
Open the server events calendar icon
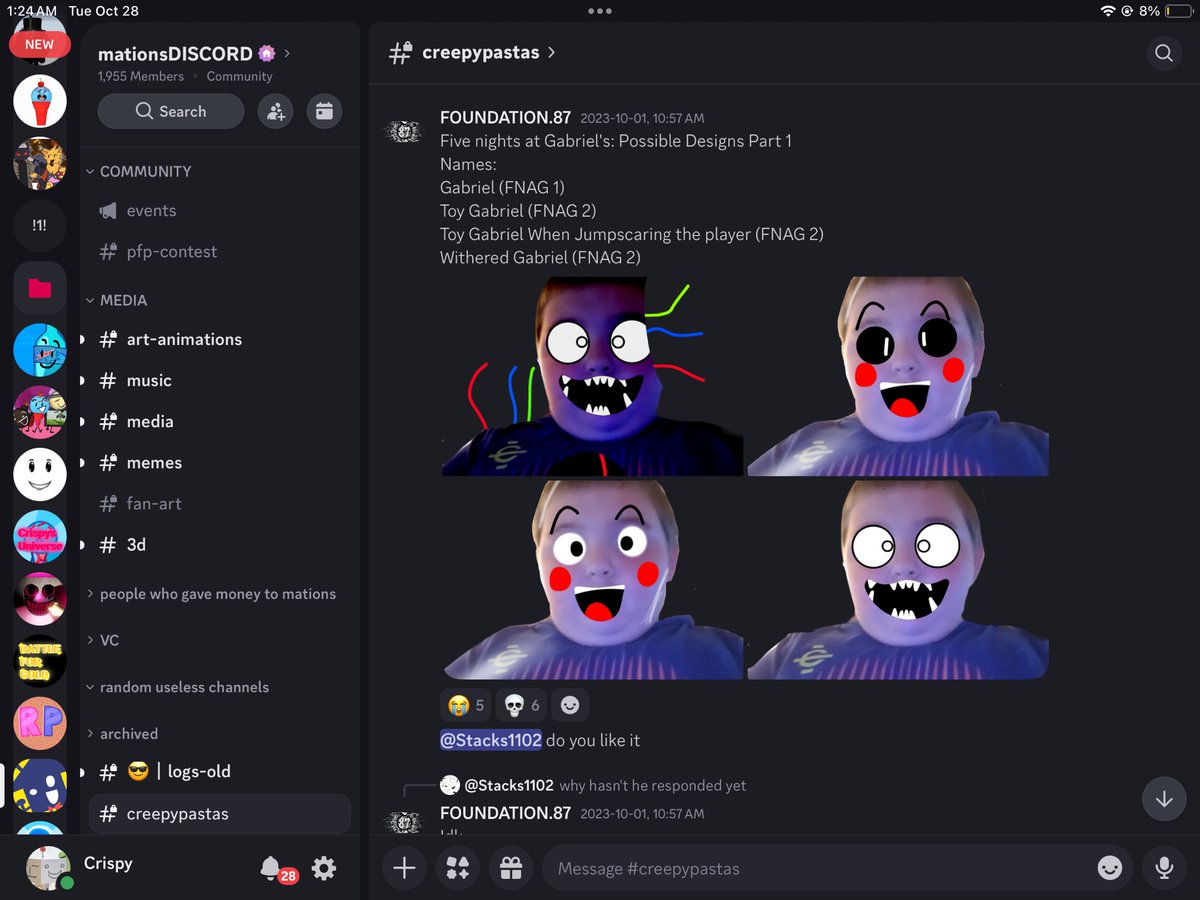pyautogui.click(x=324, y=112)
